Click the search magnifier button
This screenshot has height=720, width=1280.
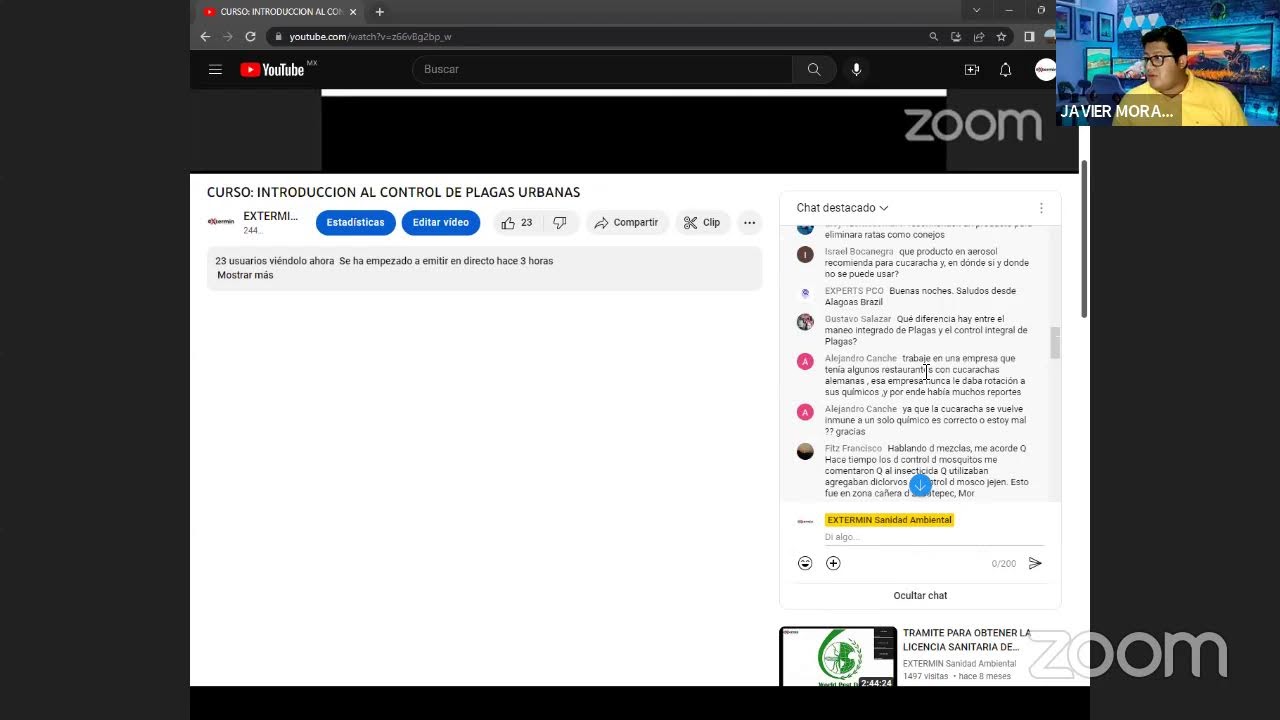(814, 69)
